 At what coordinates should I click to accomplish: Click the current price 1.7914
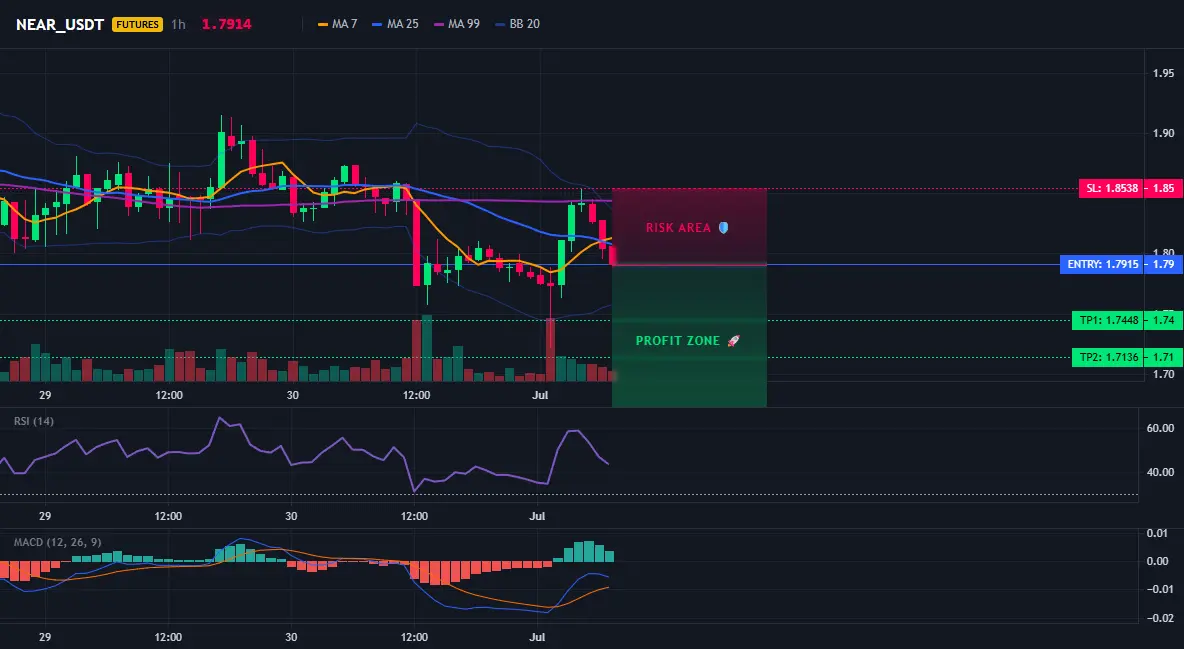227,24
